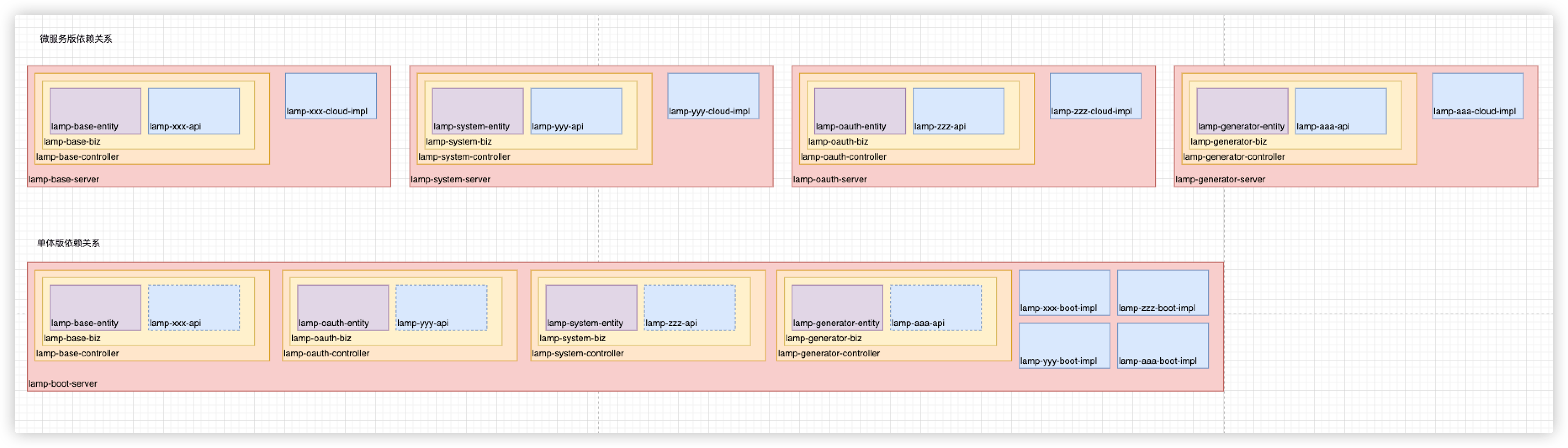Click solid lamp-yyy-api box in lamp-system-server

pyautogui.click(x=576, y=111)
